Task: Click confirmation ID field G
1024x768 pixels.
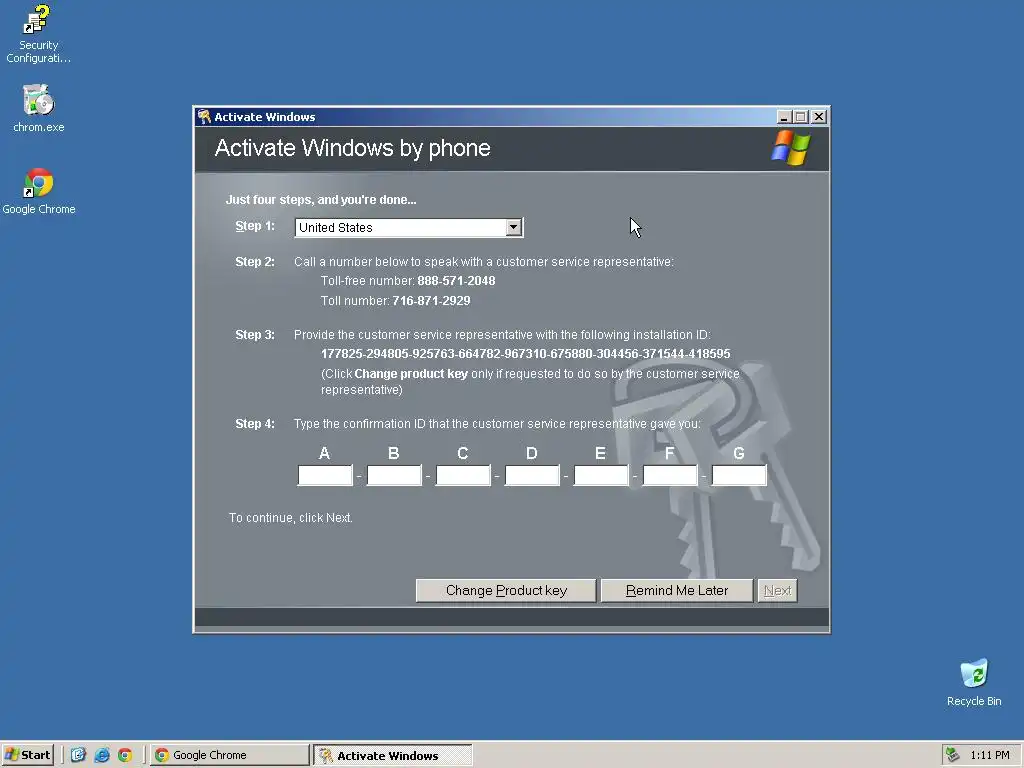Action: [x=739, y=475]
